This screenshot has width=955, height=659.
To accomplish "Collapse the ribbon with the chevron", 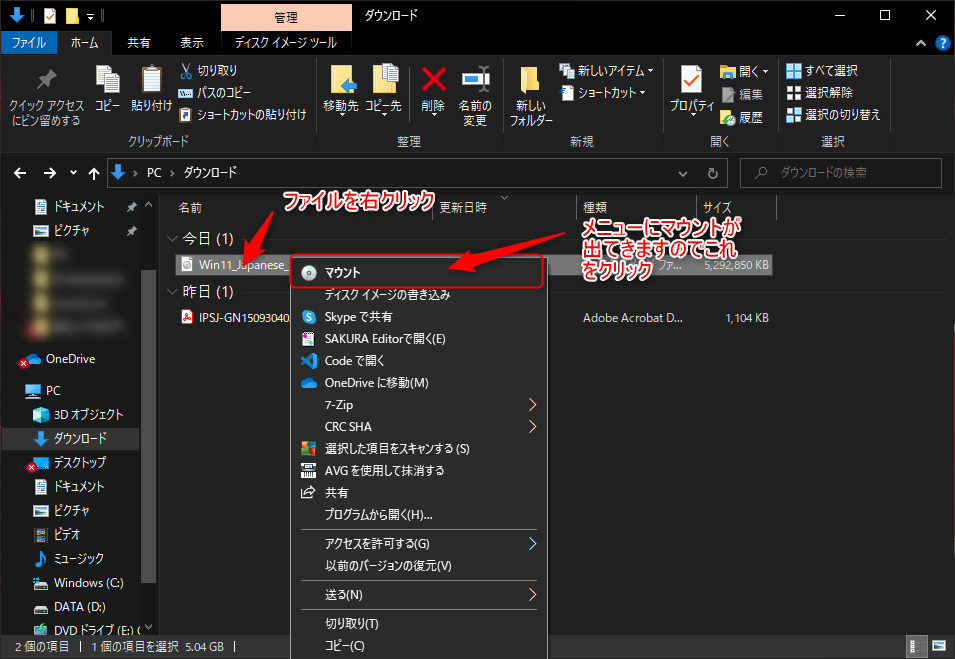I will (x=920, y=43).
